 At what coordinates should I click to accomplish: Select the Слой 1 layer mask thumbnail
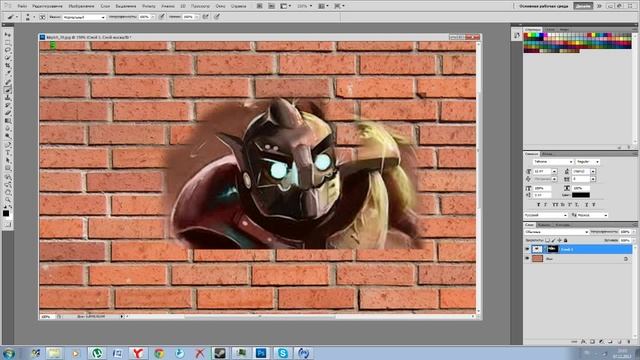click(x=552, y=249)
